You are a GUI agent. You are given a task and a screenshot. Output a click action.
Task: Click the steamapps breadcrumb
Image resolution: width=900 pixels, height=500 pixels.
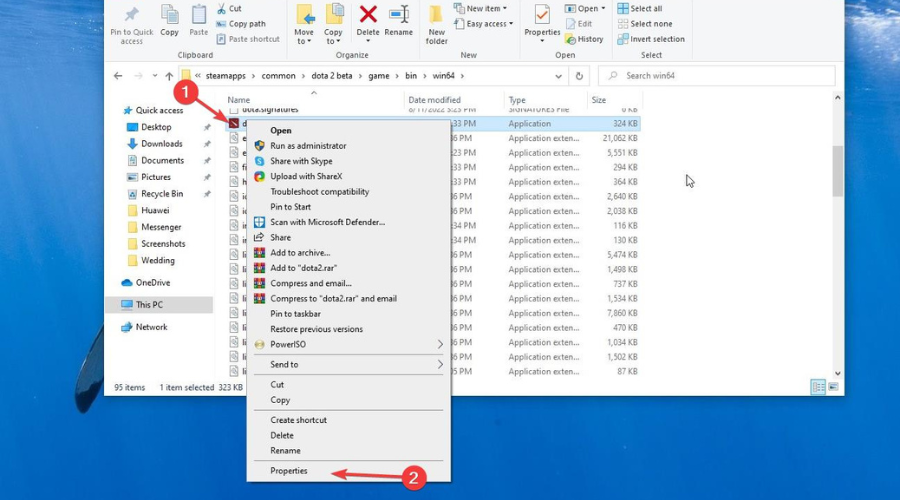click(226, 76)
